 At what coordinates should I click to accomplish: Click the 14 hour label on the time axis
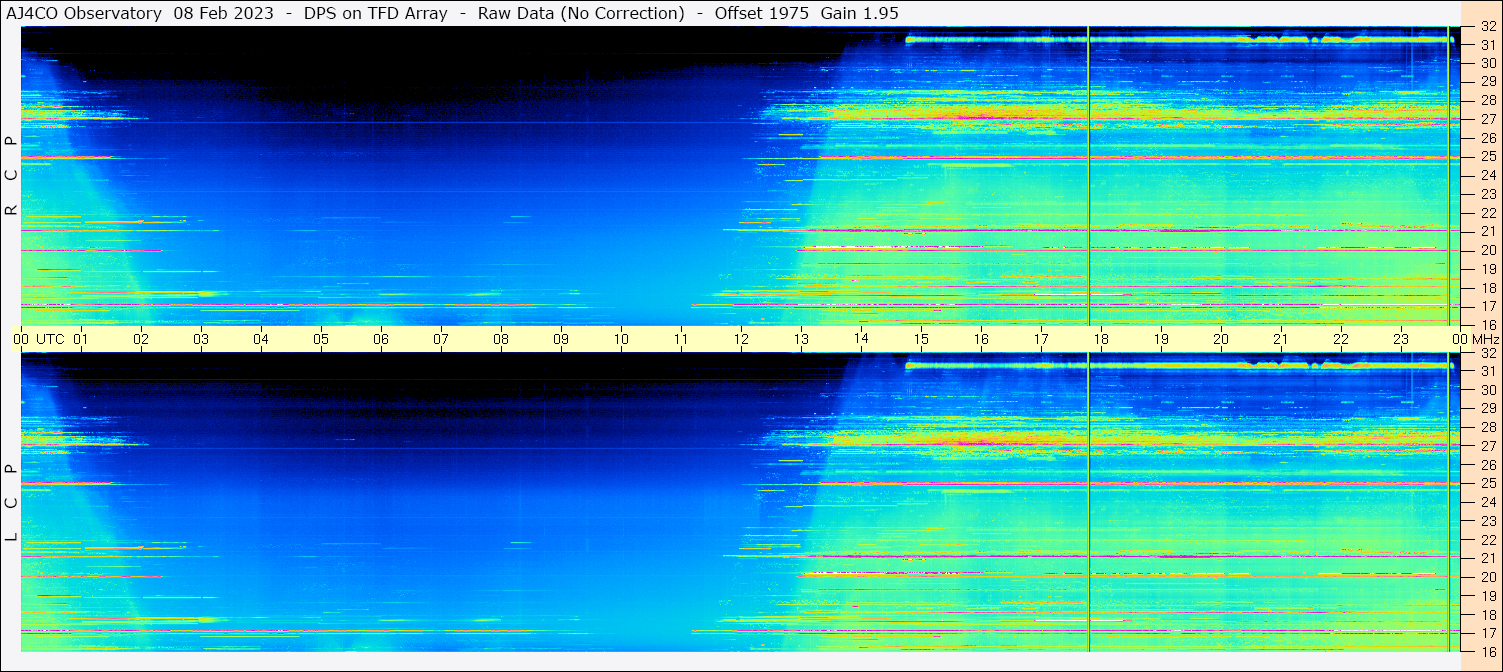tap(861, 339)
